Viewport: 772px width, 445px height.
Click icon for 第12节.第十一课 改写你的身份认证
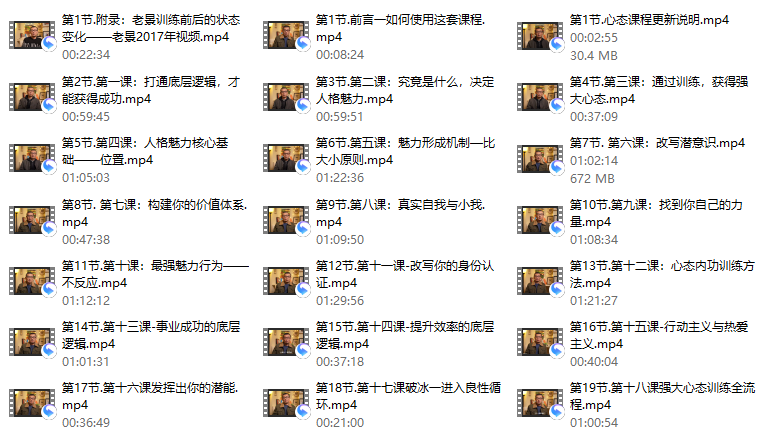tap(286, 281)
